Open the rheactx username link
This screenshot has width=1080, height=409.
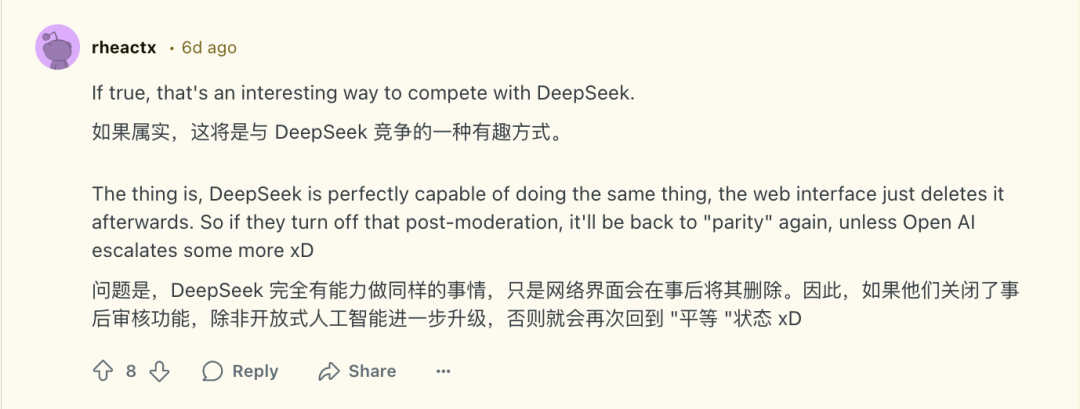[124, 48]
